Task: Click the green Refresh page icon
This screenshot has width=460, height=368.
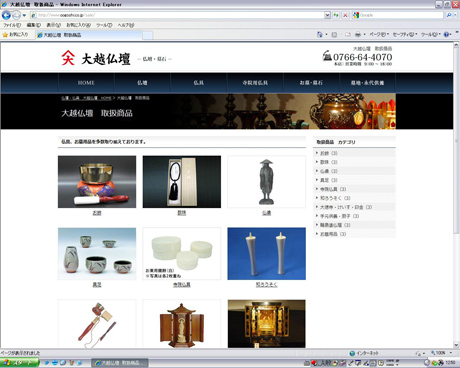Action: (336, 15)
